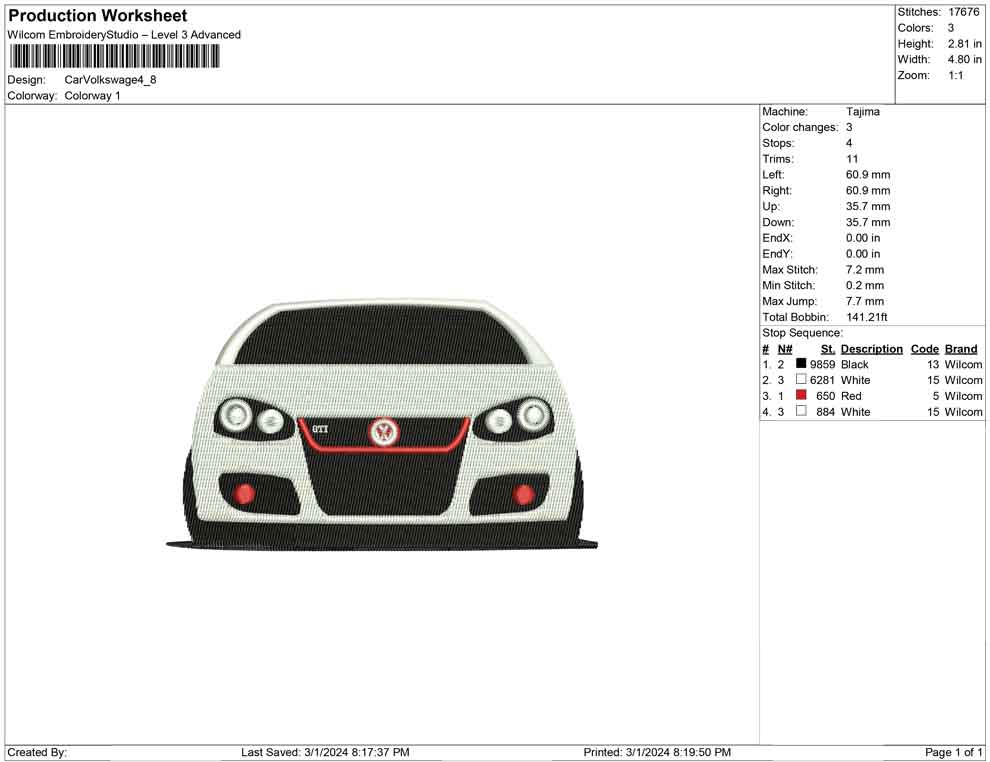990x762 pixels.
Task: Click the stitch count '884' in row 4
Action: pyautogui.click(x=826, y=412)
